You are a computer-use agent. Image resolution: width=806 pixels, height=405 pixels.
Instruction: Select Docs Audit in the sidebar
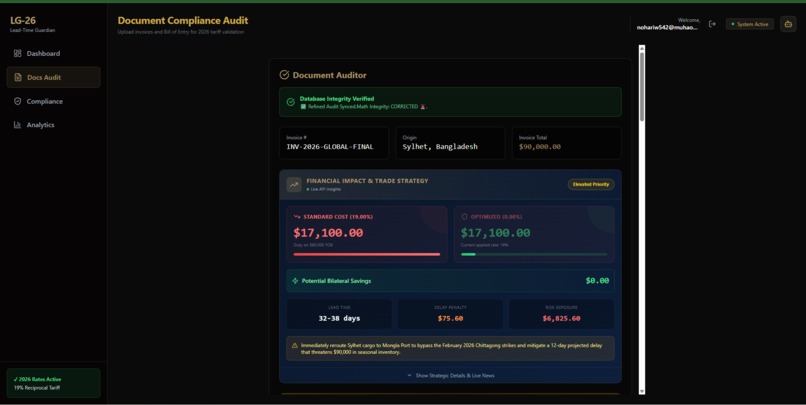coord(53,77)
